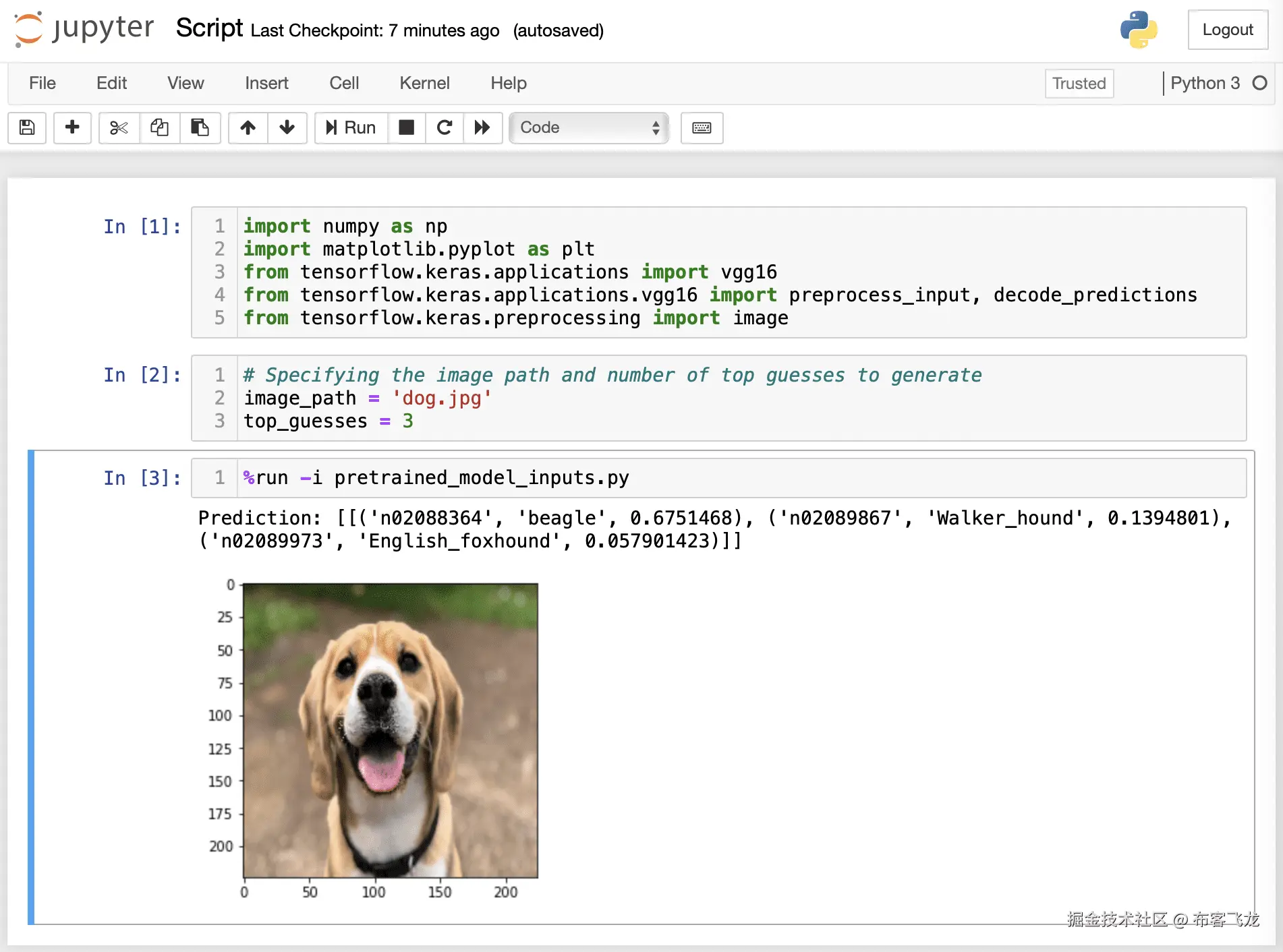The image size is (1283, 952).
Task: Click the Last Checkpoint status text
Action: (375, 30)
